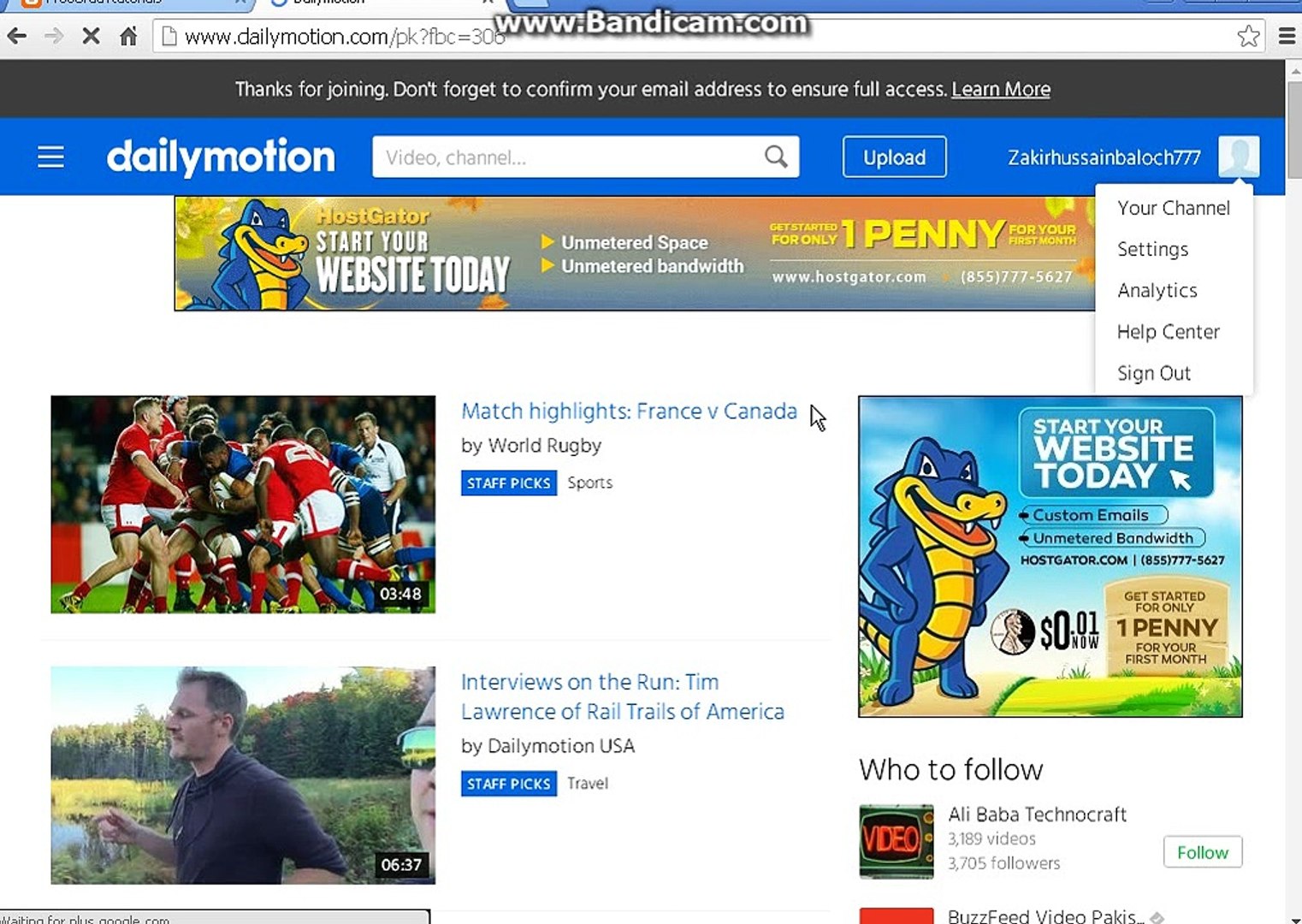This screenshot has height=924, width=1302.
Task: Bookmark this page with the star icon
Action: coord(1248,36)
